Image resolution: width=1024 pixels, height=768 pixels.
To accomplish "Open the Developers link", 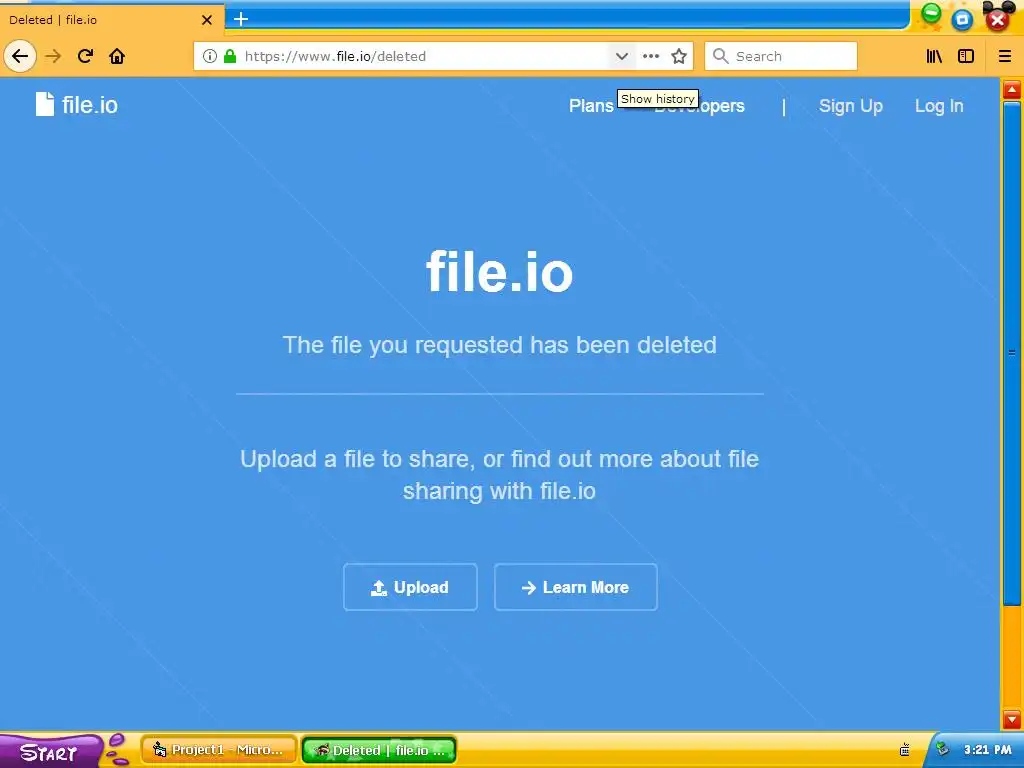I will point(699,106).
